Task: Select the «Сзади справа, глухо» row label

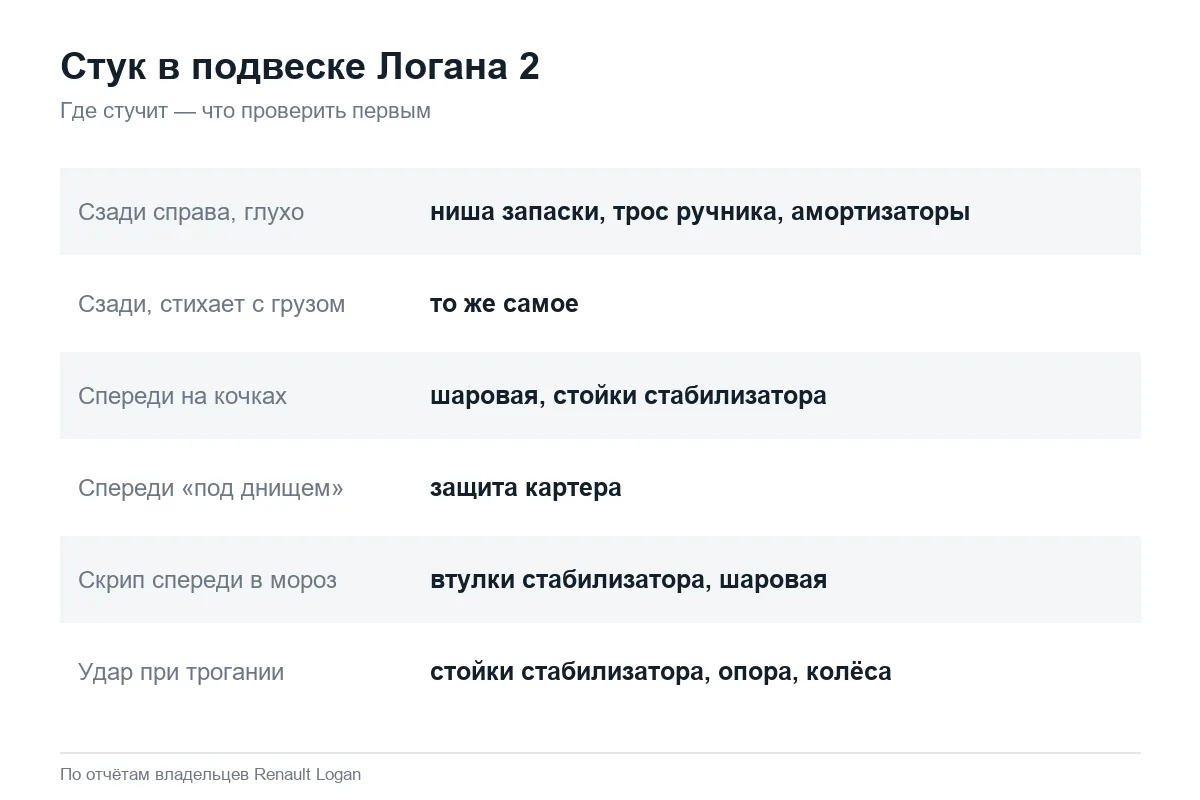Action: coord(191,212)
